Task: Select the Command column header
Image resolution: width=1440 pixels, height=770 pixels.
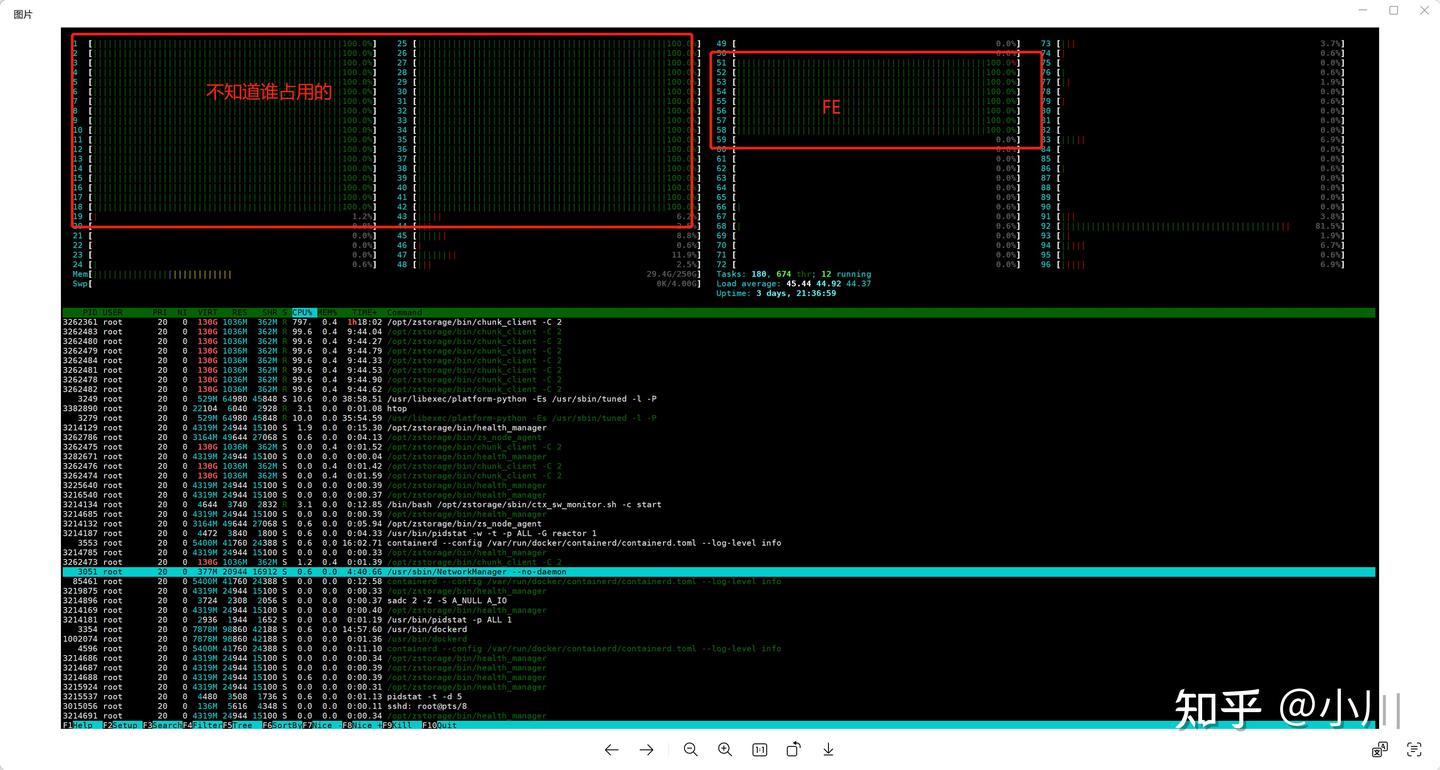Action: 404,313
